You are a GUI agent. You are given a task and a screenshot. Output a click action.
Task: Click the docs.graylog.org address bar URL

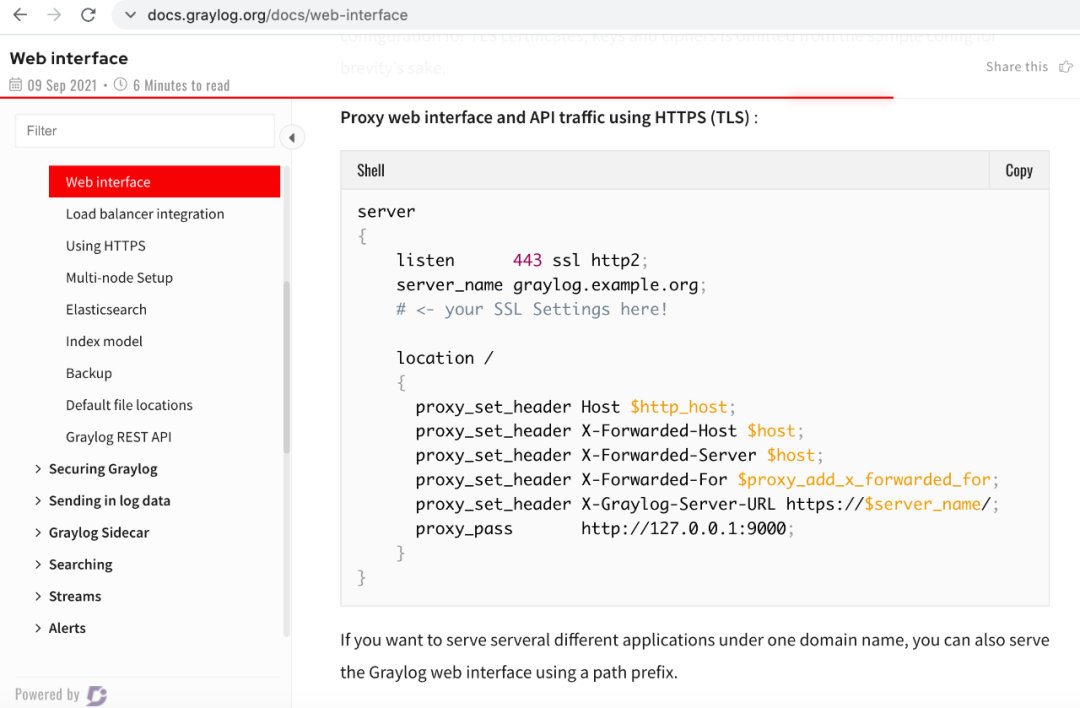pos(277,15)
